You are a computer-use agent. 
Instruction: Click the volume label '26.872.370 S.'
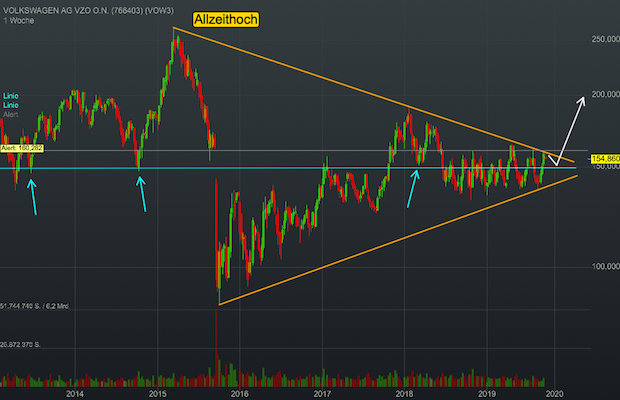[20, 345]
